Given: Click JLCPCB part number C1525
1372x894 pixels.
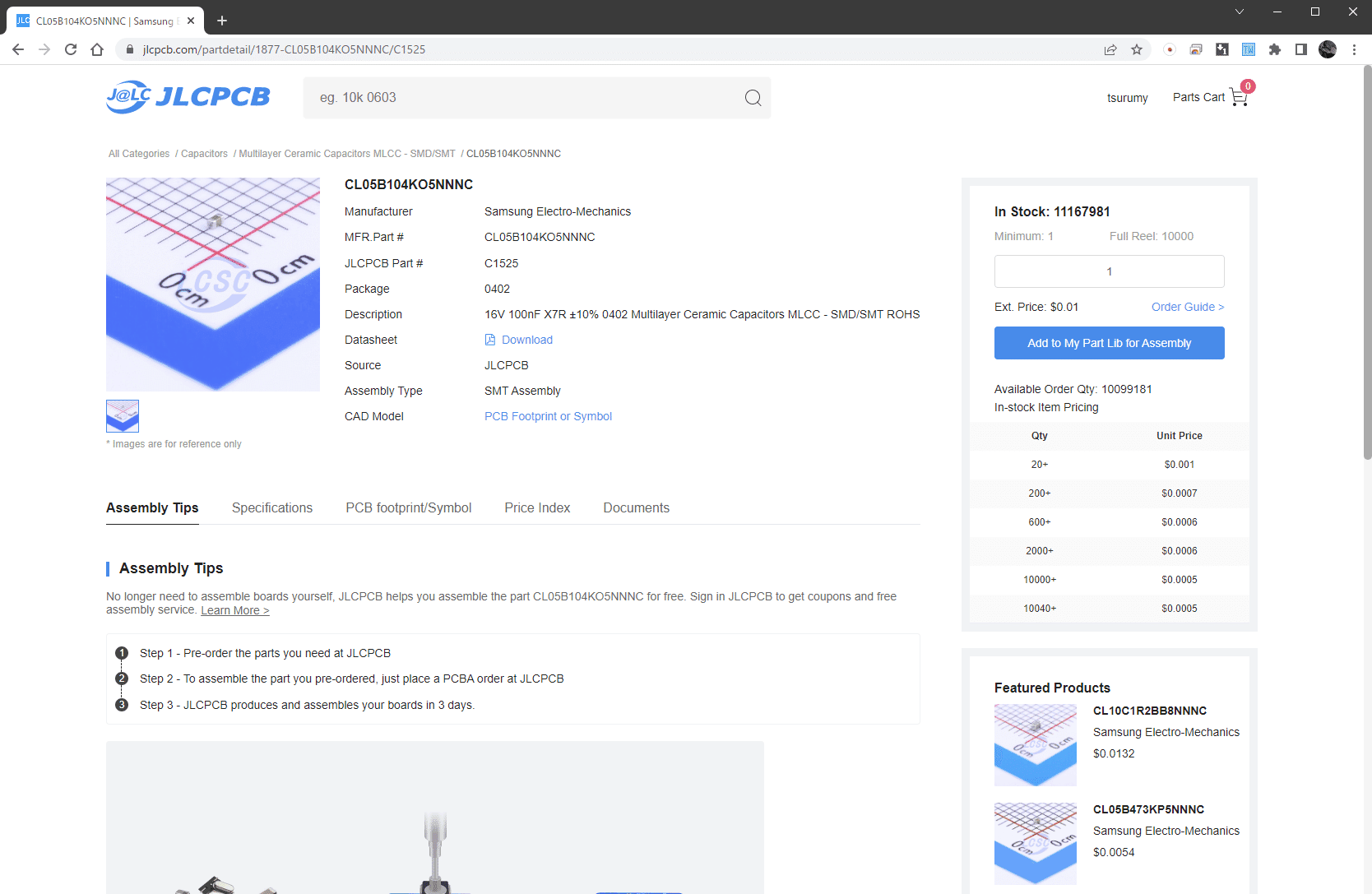Looking at the screenshot, I should click(501, 263).
